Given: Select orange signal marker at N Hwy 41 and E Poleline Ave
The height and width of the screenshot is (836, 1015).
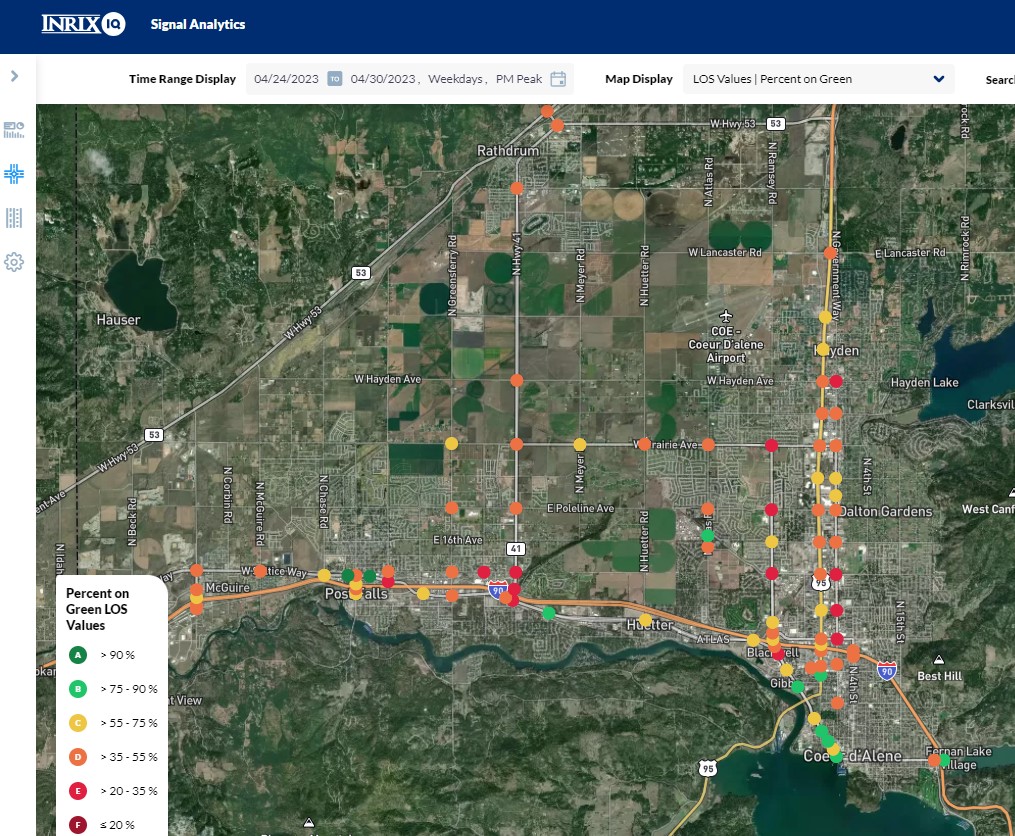Looking at the screenshot, I should [x=516, y=508].
